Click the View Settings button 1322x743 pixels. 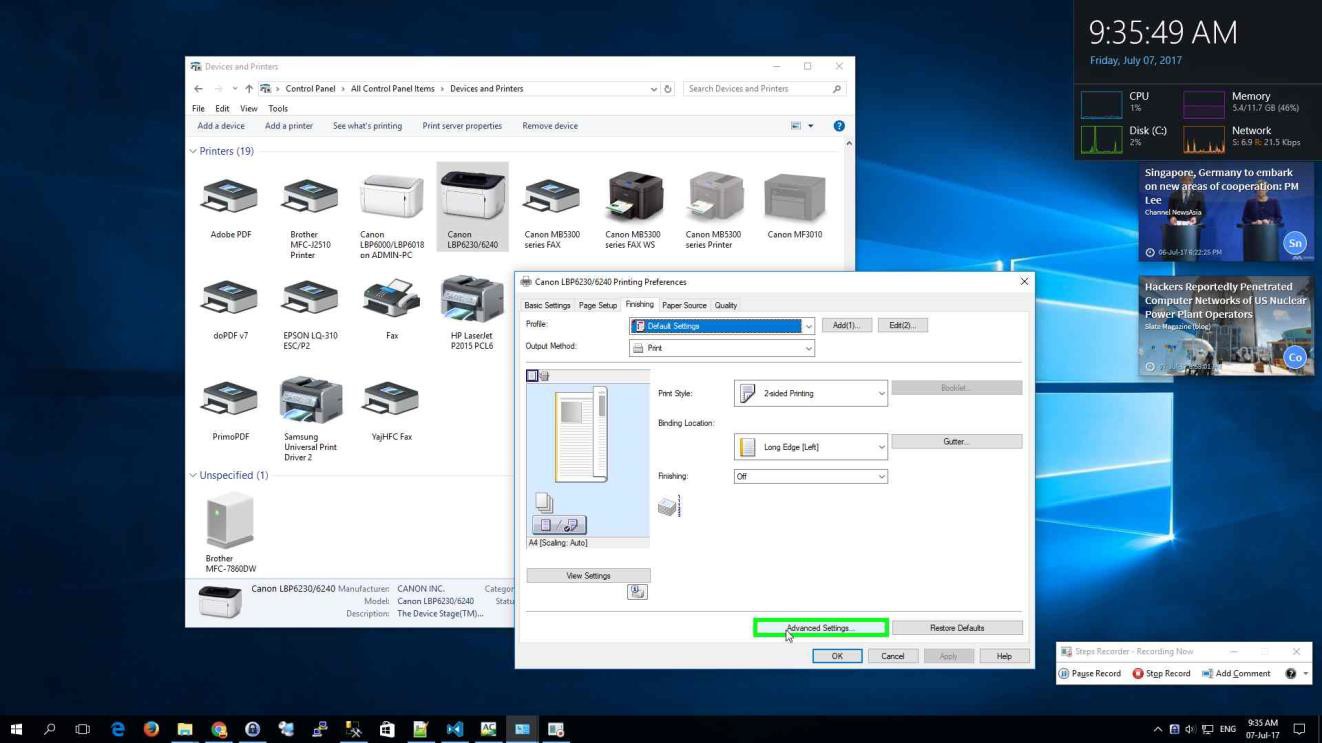click(x=588, y=576)
